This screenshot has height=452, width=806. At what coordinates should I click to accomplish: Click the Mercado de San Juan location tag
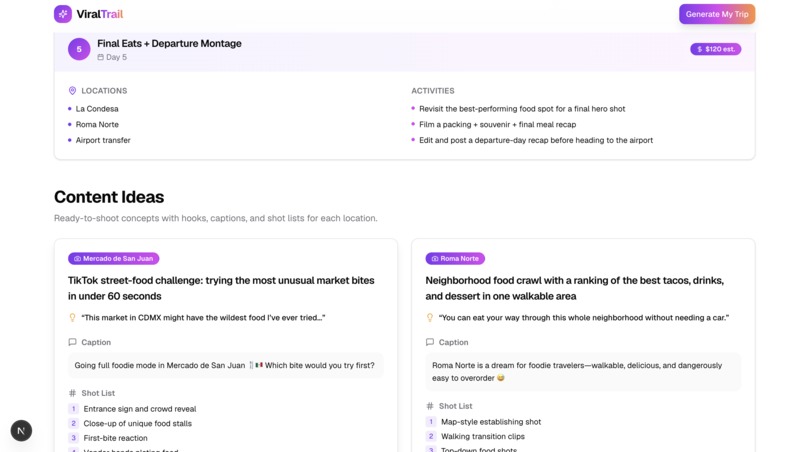[x=114, y=259]
